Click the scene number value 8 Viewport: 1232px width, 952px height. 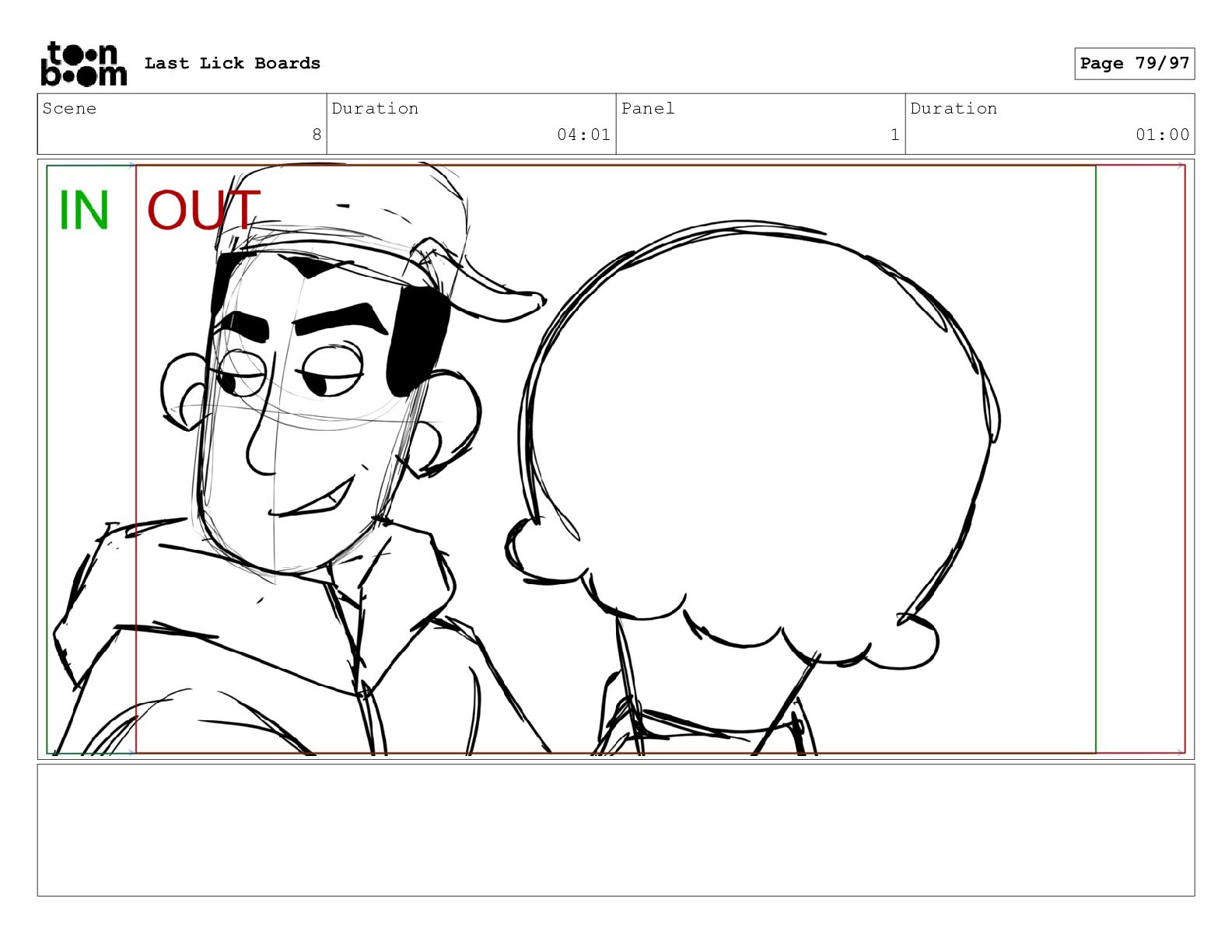(x=317, y=135)
